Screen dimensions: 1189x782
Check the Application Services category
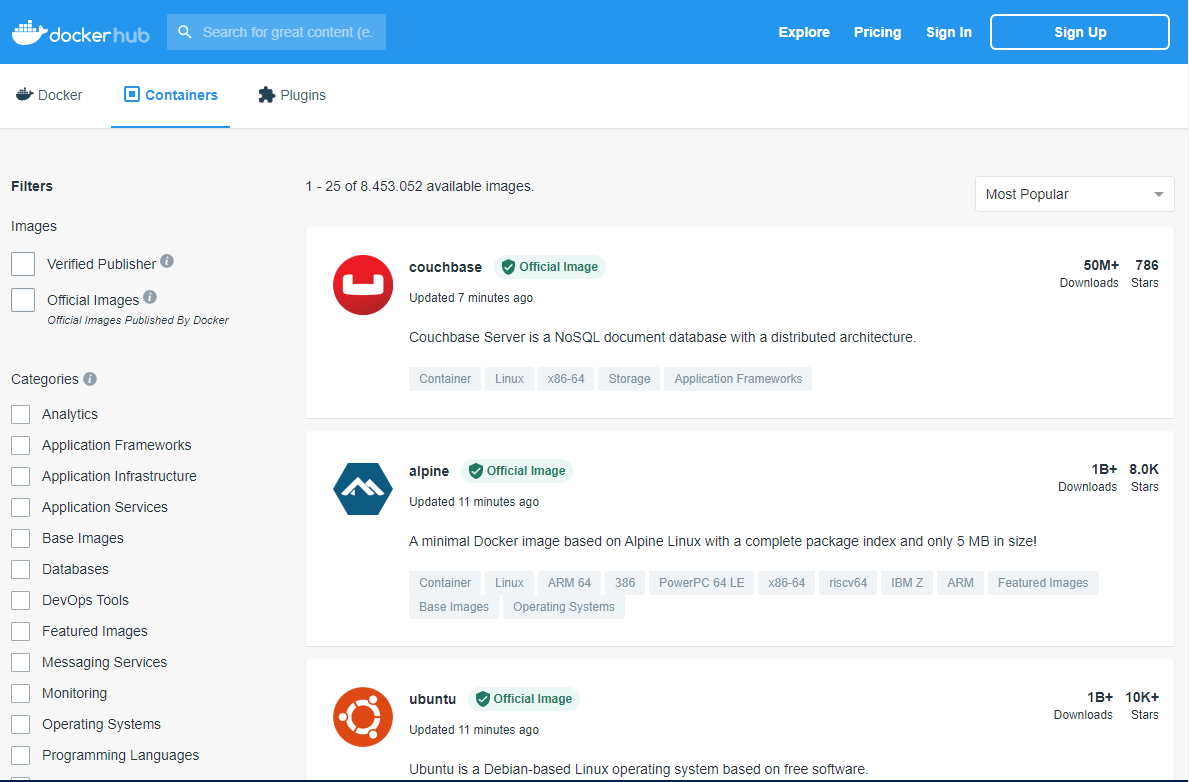[x=20, y=507]
